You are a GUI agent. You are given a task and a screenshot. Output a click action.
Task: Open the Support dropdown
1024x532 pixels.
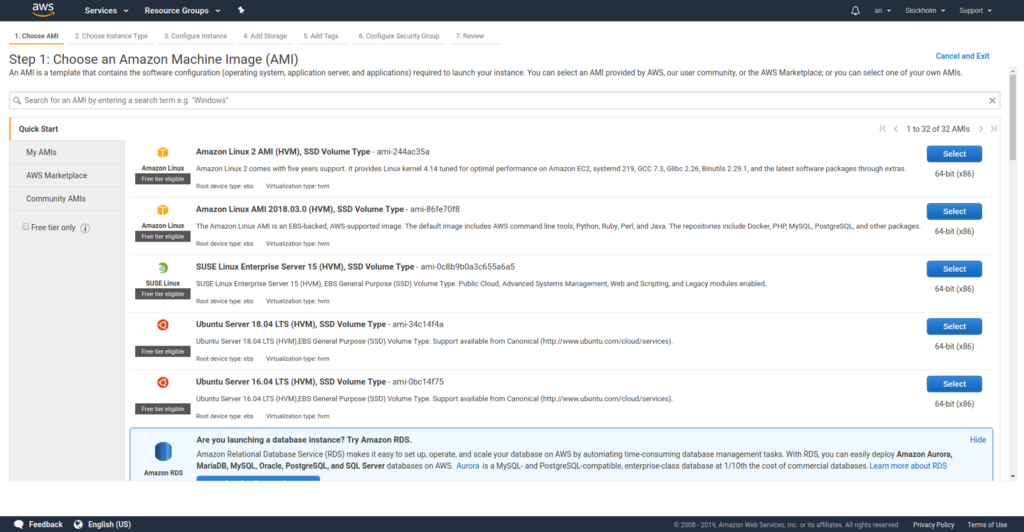(x=975, y=10)
